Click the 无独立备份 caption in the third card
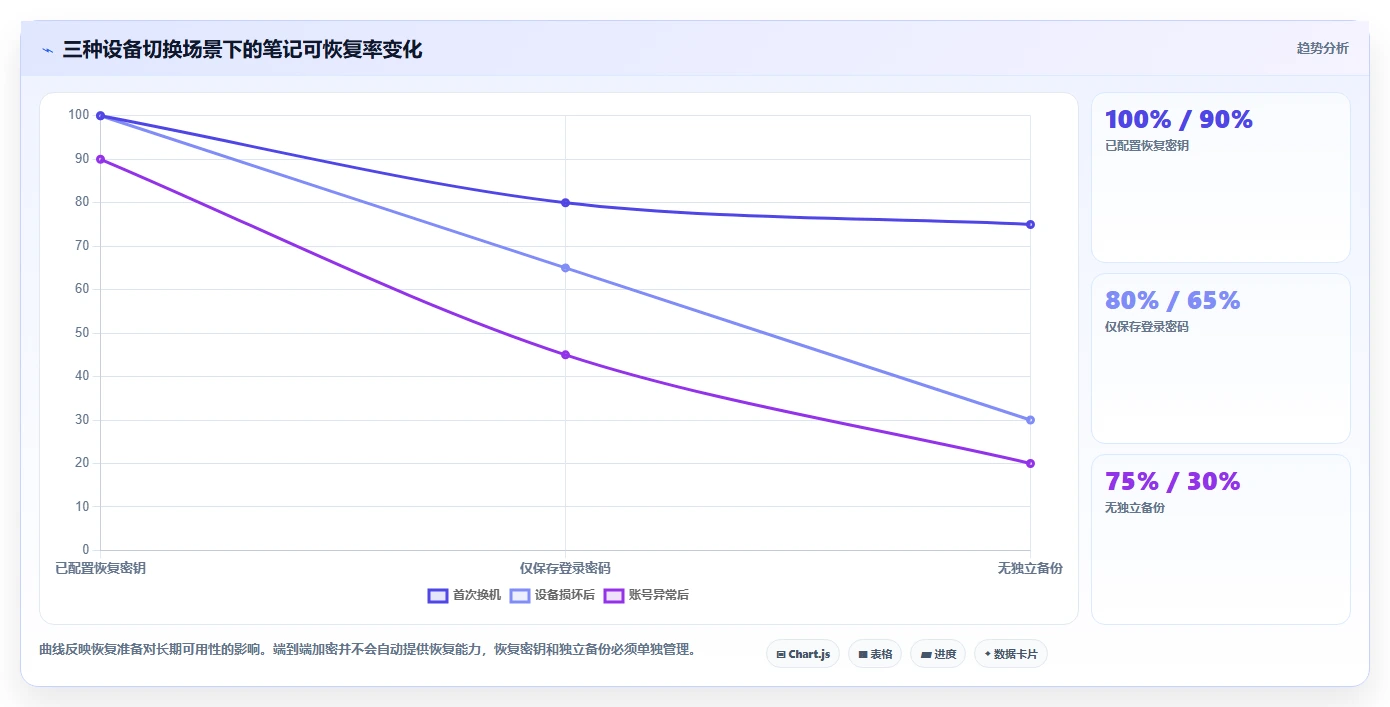The image size is (1390, 707). (1135, 508)
